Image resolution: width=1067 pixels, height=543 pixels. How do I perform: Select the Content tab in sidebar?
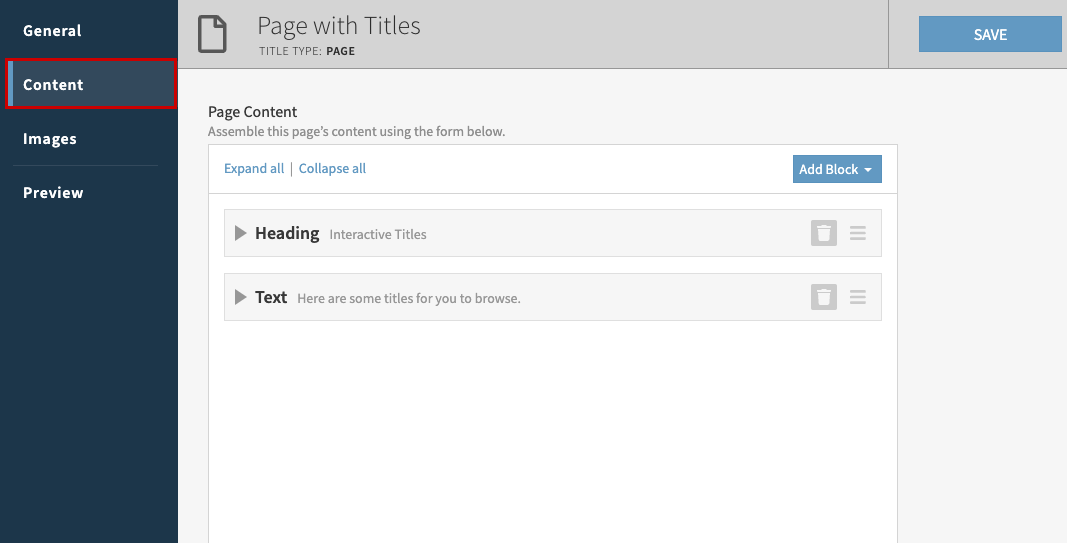pyautogui.click(x=54, y=85)
